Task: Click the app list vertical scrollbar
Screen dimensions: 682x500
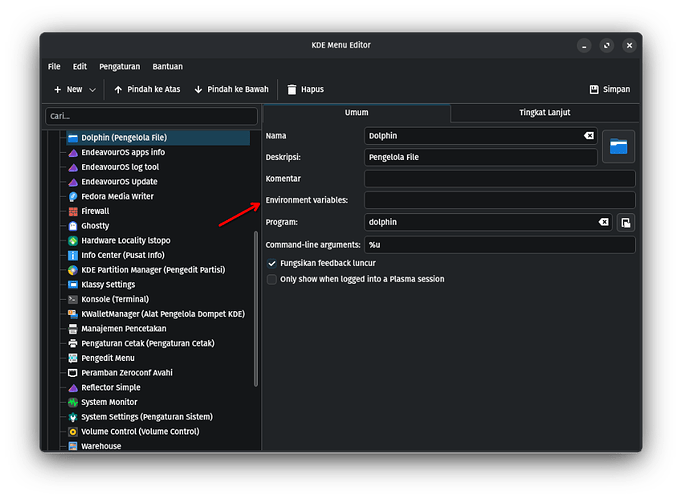Action: click(x=256, y=309)
